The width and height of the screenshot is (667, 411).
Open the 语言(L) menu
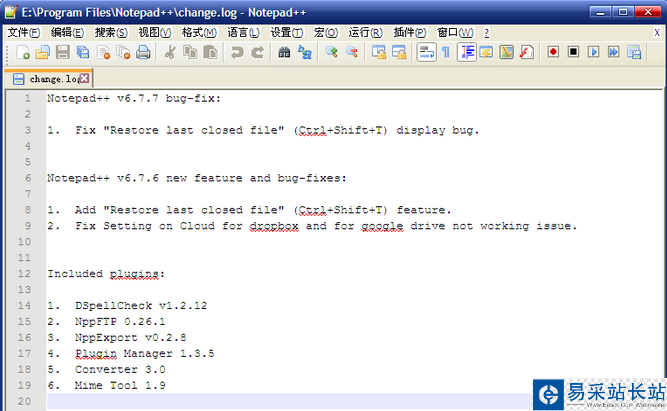click(243, 32)
